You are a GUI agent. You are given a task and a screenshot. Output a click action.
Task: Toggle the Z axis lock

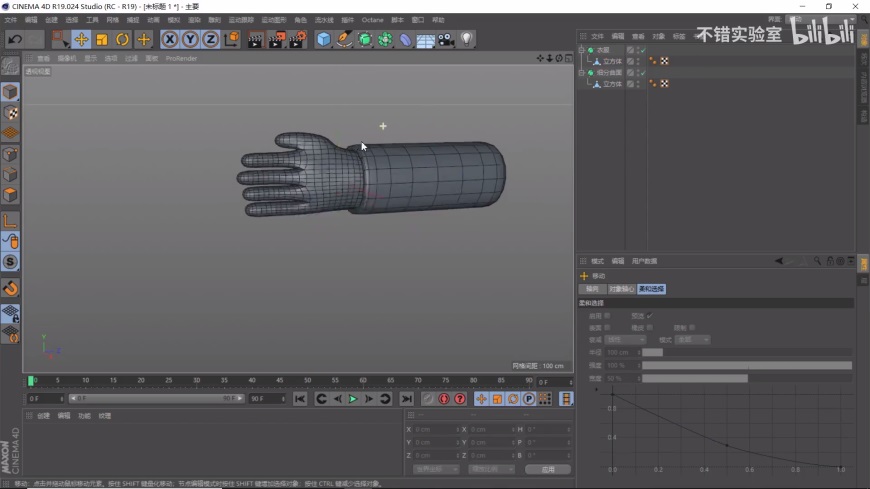[x=210, y=39]
